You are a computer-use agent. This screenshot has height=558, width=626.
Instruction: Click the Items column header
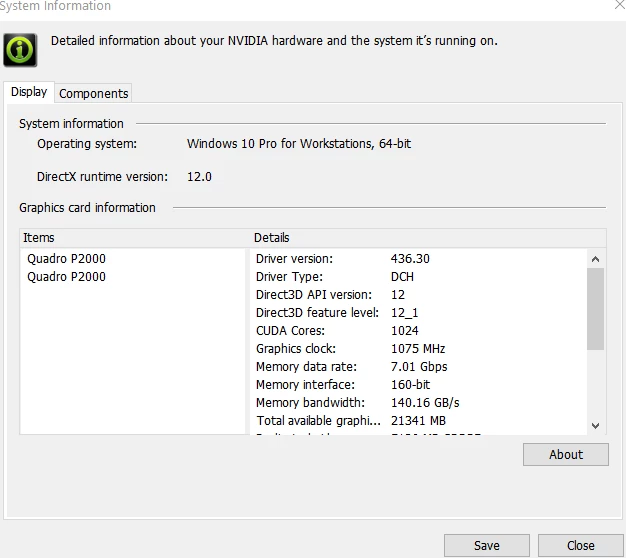[x=135, y=237]
